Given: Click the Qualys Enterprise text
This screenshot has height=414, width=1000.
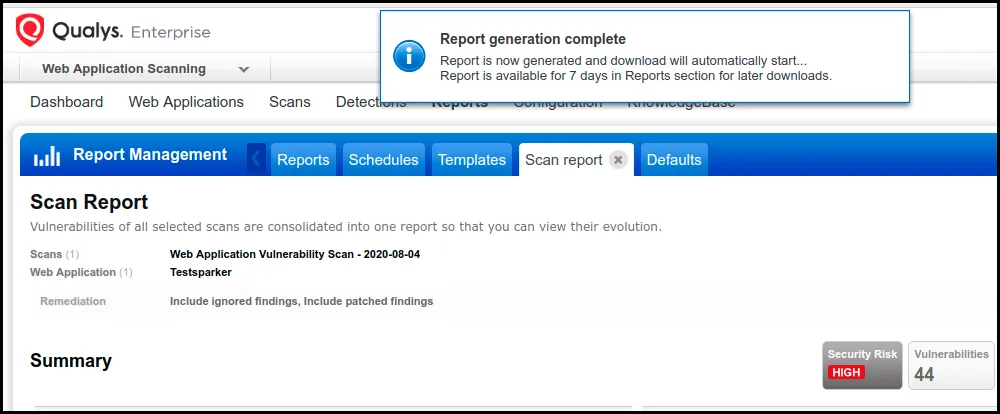Looking at the screenshot, I should (131, 31).
